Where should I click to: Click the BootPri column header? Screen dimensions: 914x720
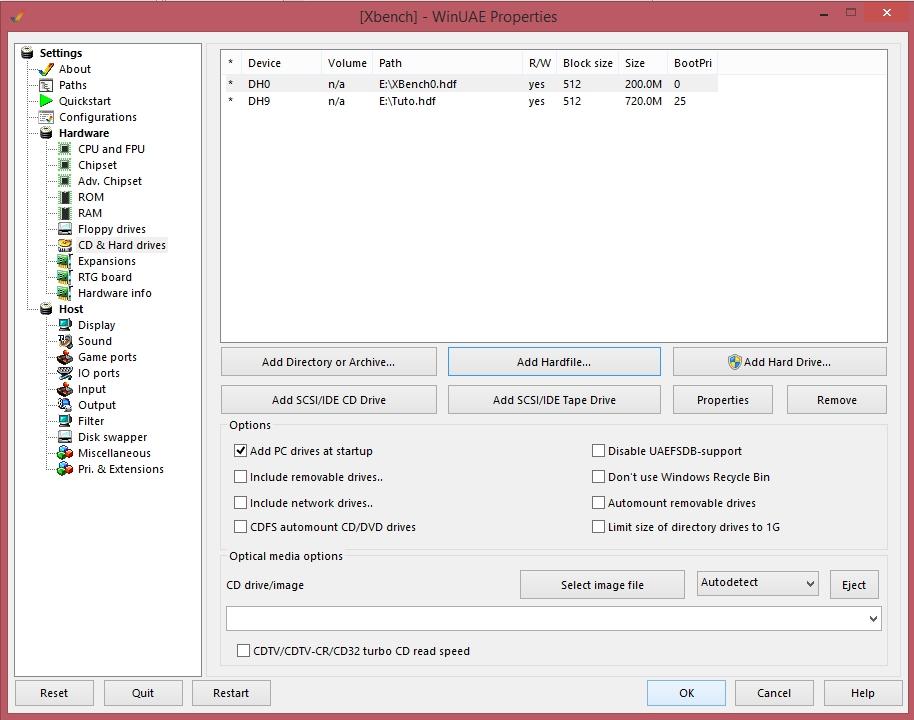[x=692, y=63]
